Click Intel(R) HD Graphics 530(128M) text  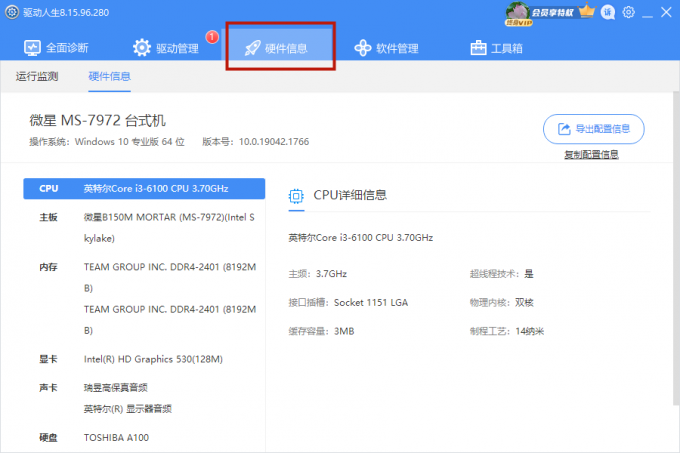coord(153,359)
